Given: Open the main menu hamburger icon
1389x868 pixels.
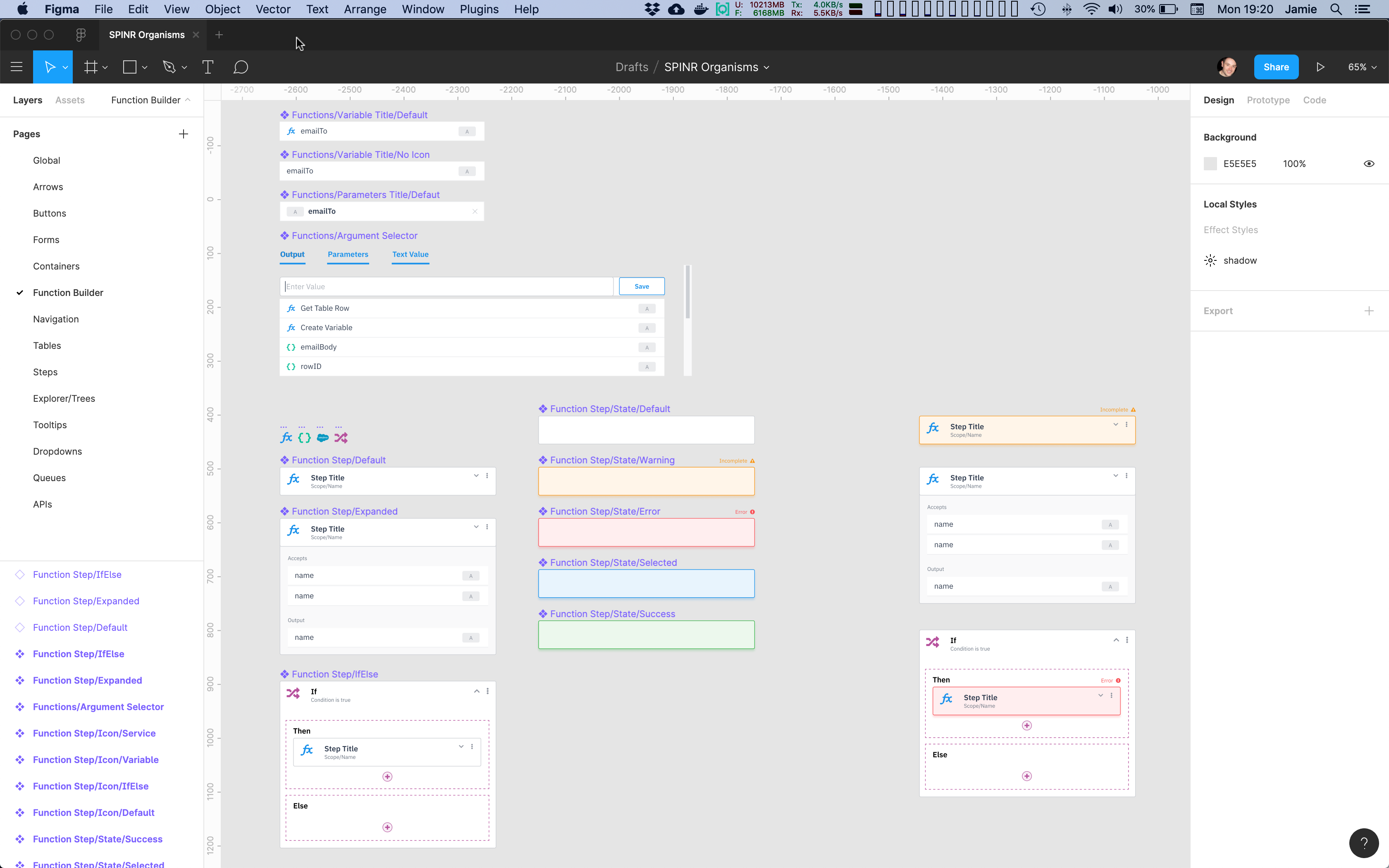Looking at the screenshot, I should (x=17, y=67).
